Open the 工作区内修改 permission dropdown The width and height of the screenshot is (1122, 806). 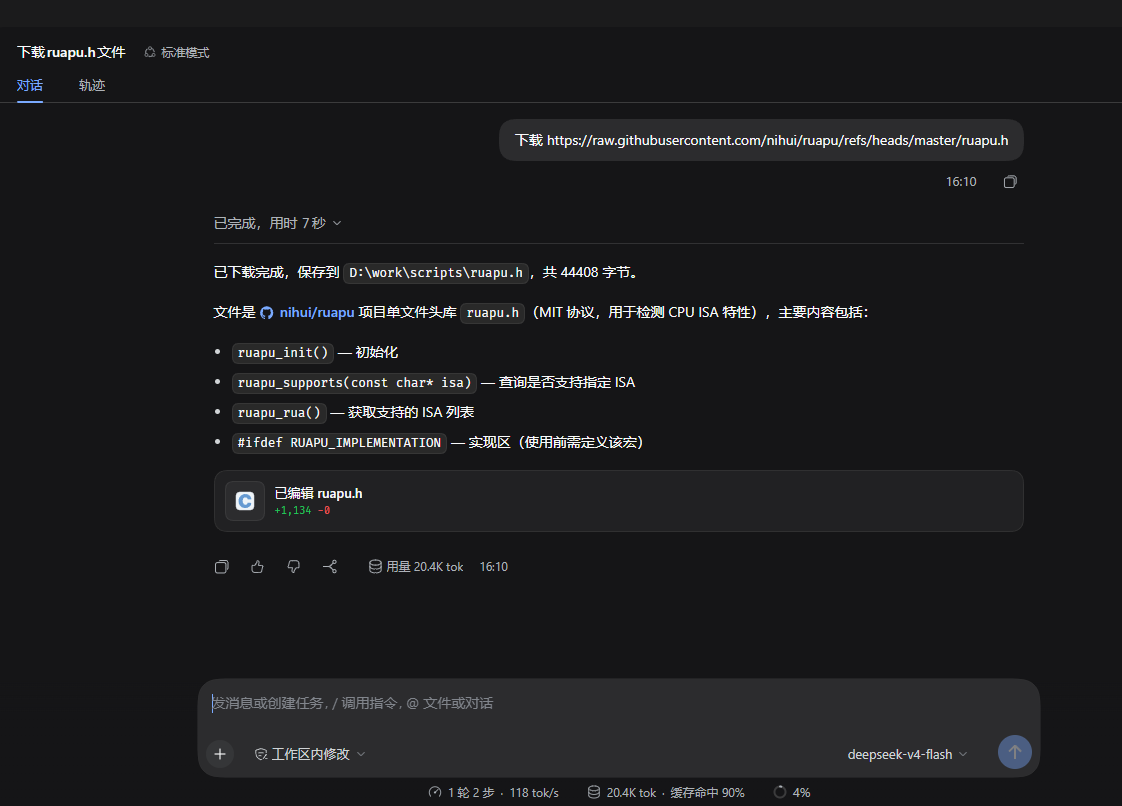pyautogui.click(x=311, y=754)
